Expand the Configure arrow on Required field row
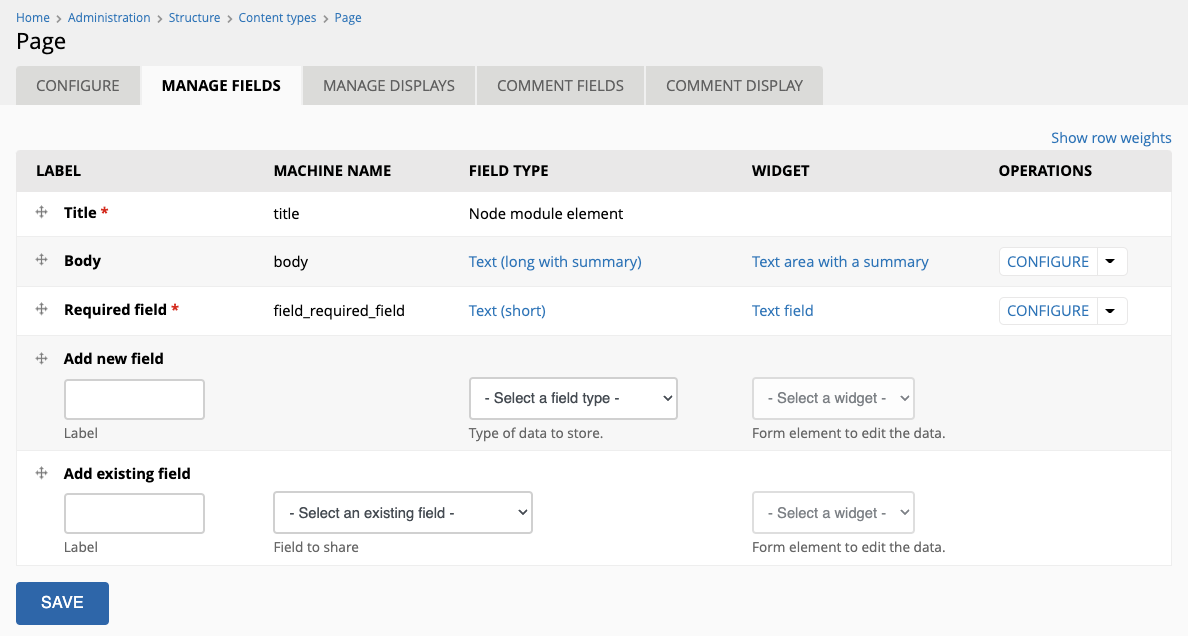Screen dimensions: 1188x636 pyautogui.click(x=1111, y=310)
